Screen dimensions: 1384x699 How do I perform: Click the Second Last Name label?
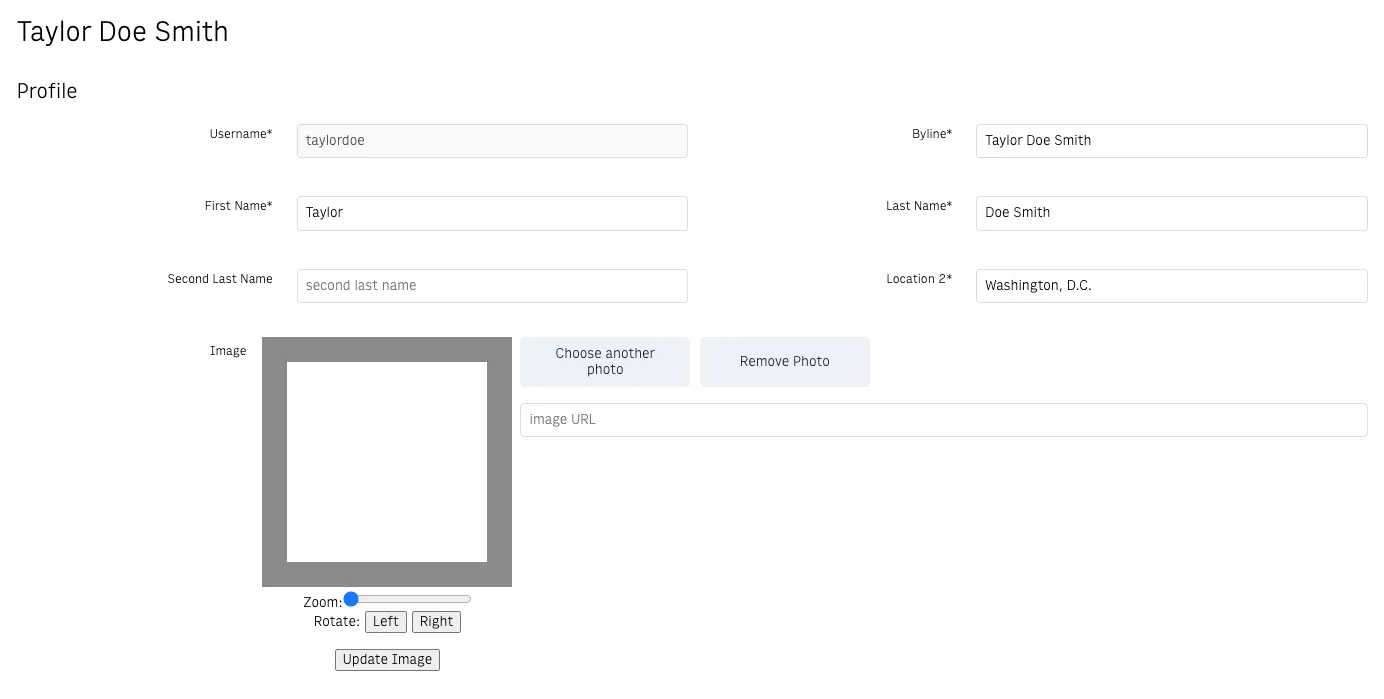[220, 279]
